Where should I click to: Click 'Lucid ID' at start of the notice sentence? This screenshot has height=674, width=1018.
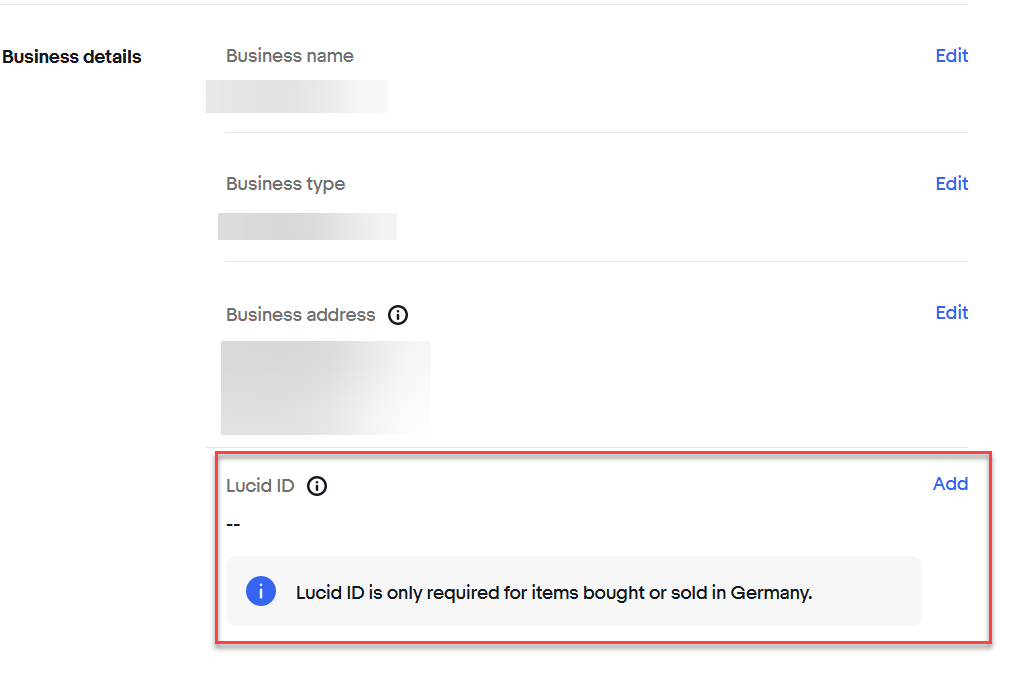330,593
